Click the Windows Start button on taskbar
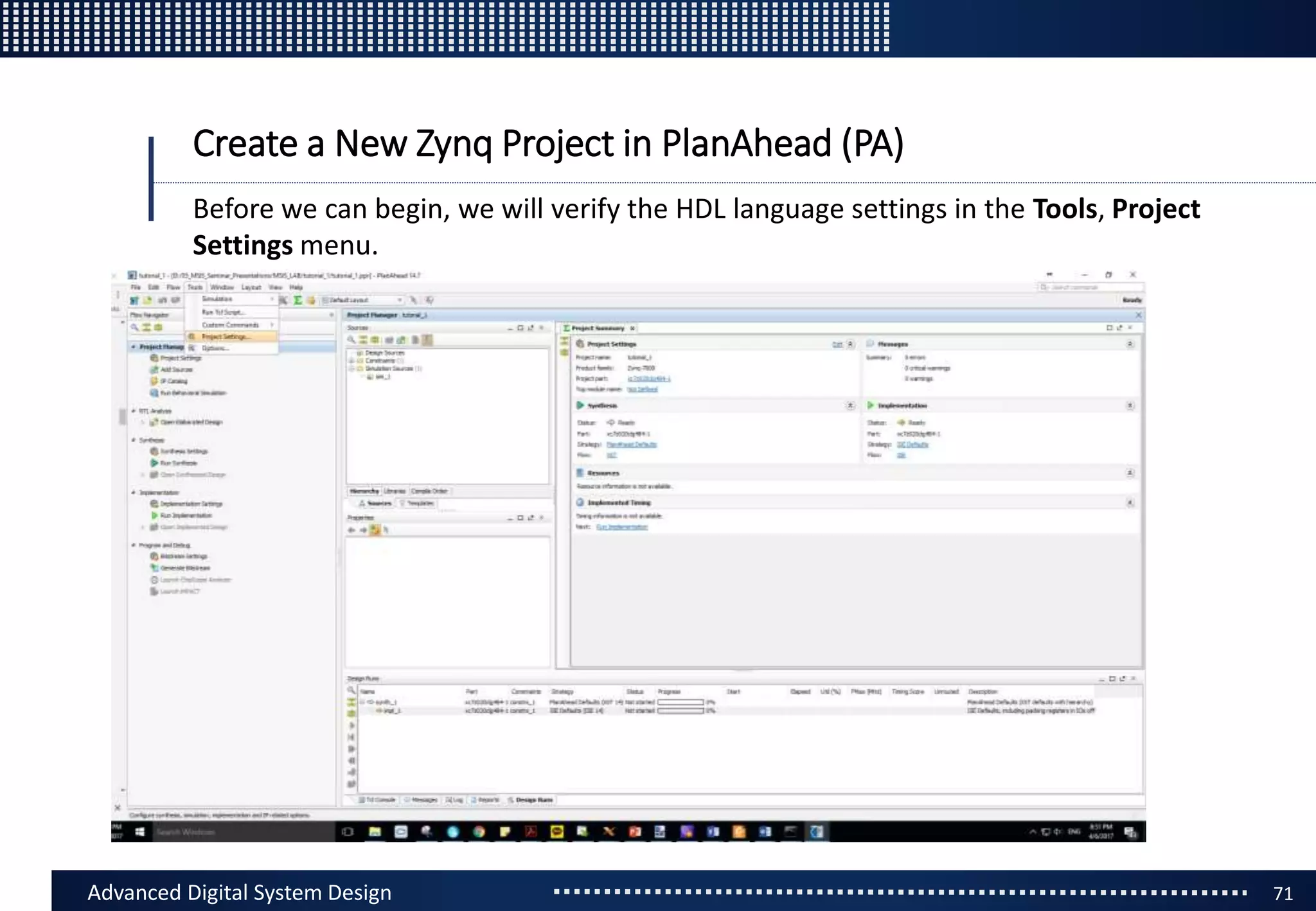The image size is (1316, 911). point(139,832)
